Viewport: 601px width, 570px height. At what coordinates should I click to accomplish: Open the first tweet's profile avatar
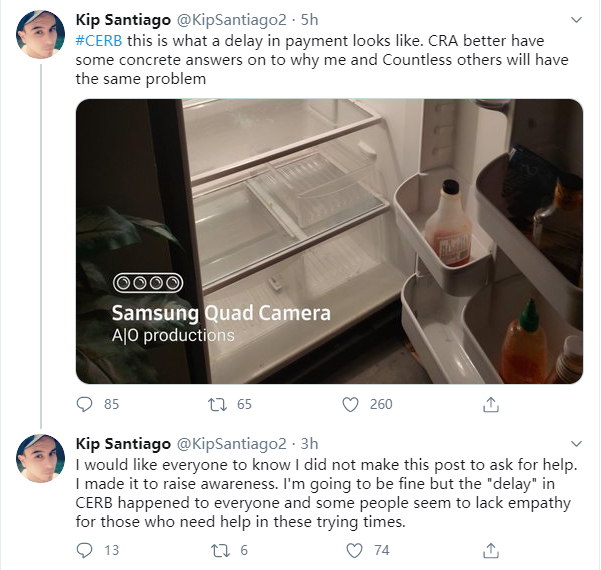[41, 39]
